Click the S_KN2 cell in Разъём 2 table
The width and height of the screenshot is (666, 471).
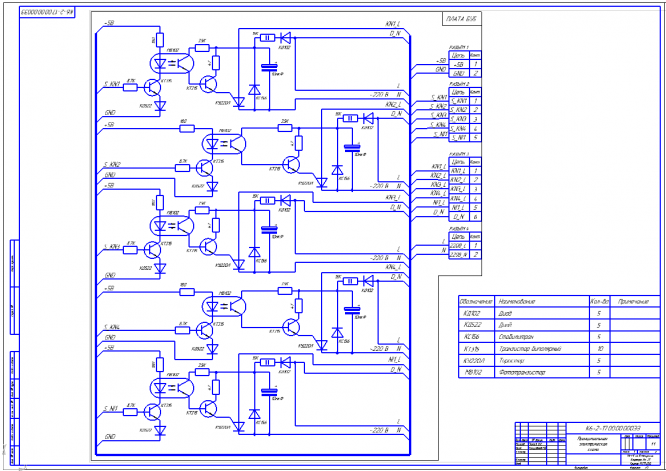459,110
